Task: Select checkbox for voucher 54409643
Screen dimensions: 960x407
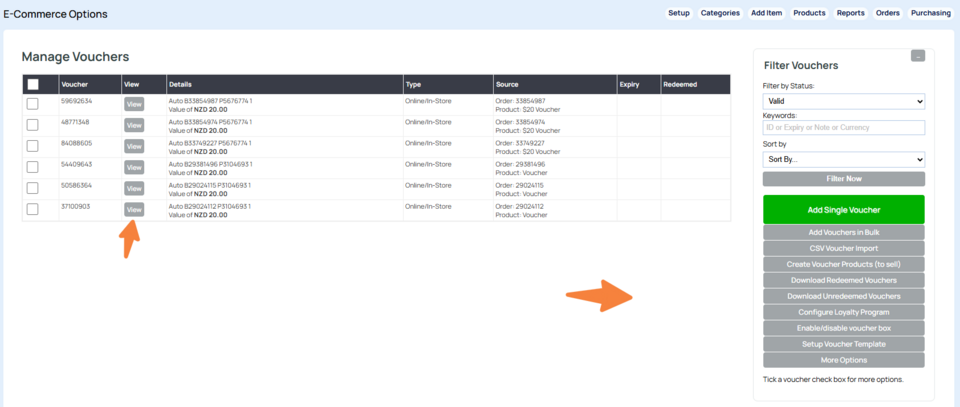Action: click(33, 167)
